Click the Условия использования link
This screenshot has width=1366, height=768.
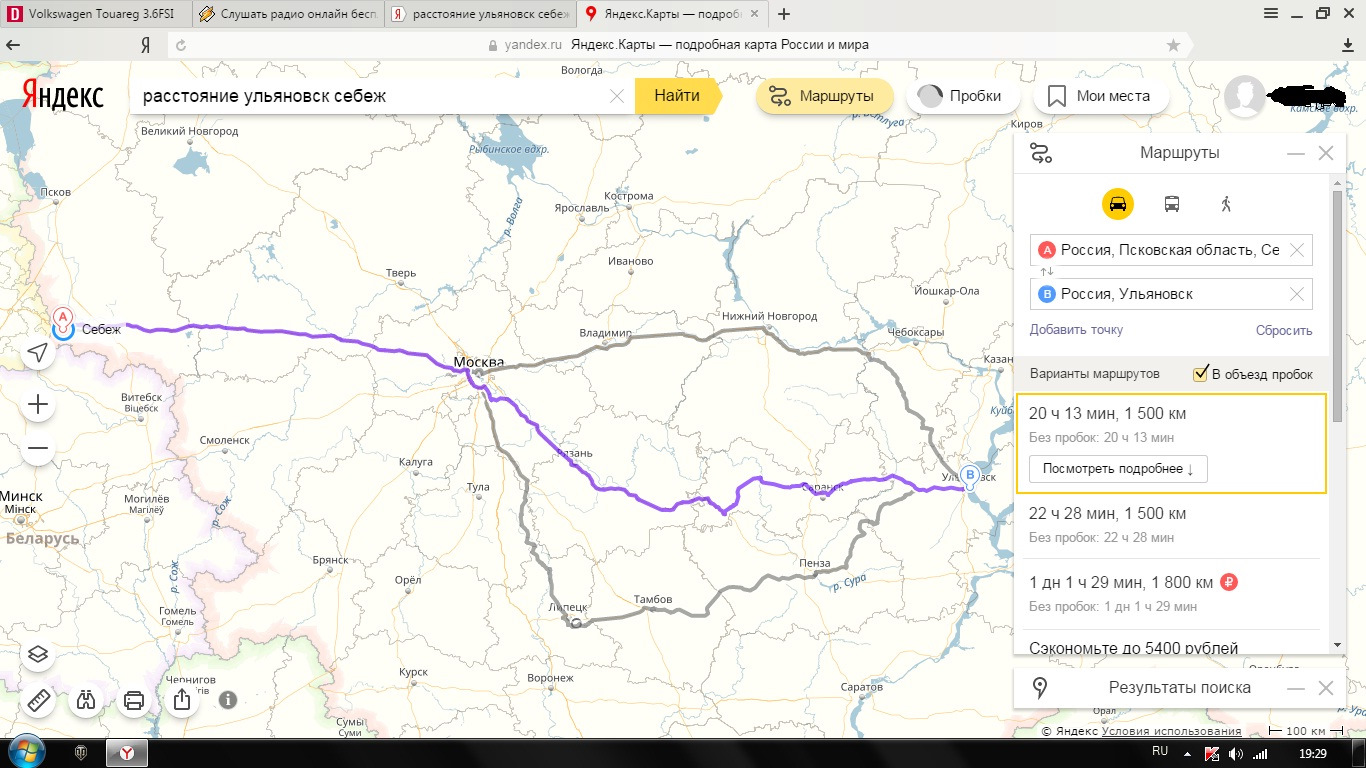coord(1172,732)
